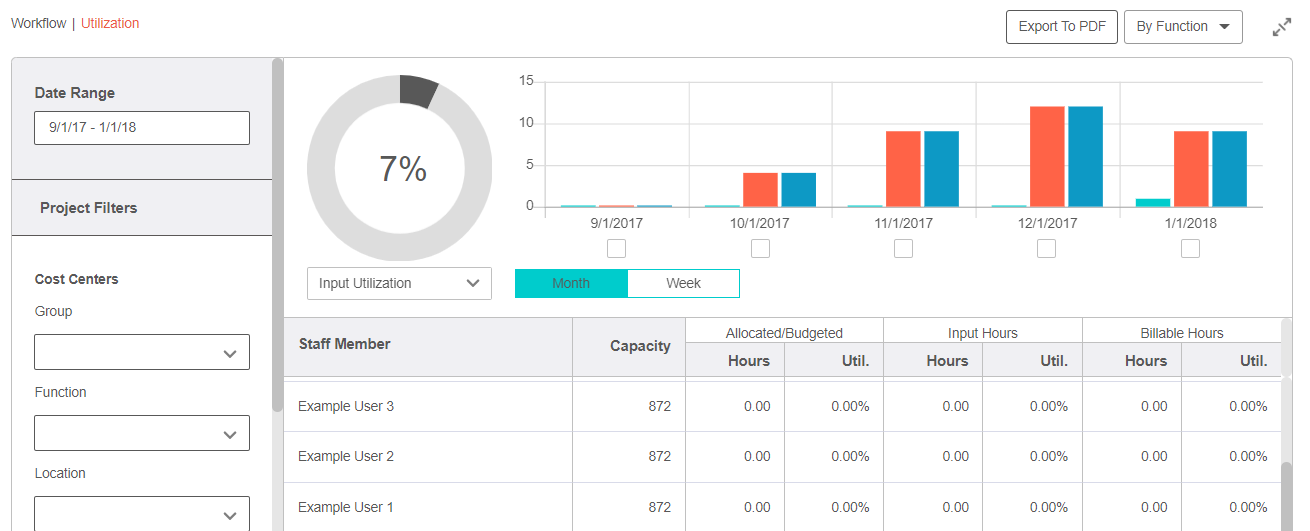
Task: Go to the Workflow link
Action: (38, 23)
